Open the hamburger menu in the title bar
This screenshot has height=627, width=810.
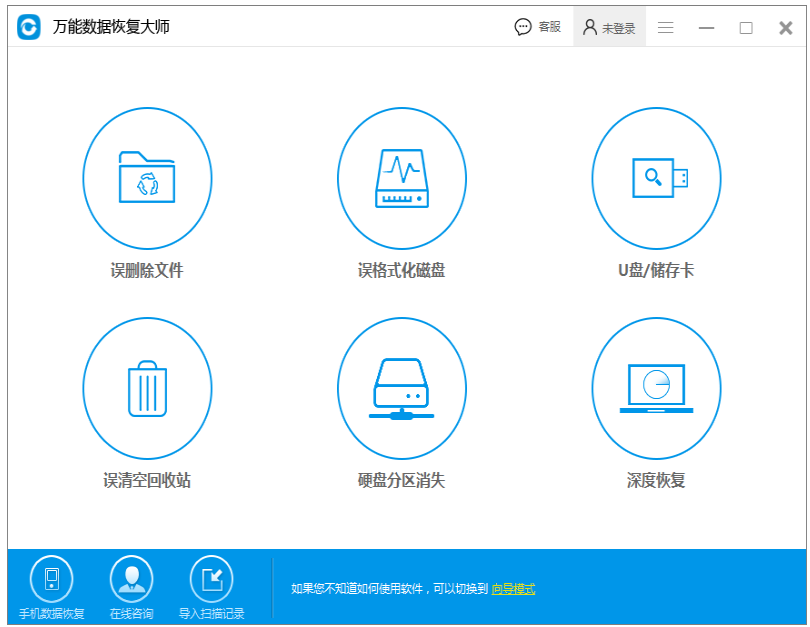click(x=665, y=27)
